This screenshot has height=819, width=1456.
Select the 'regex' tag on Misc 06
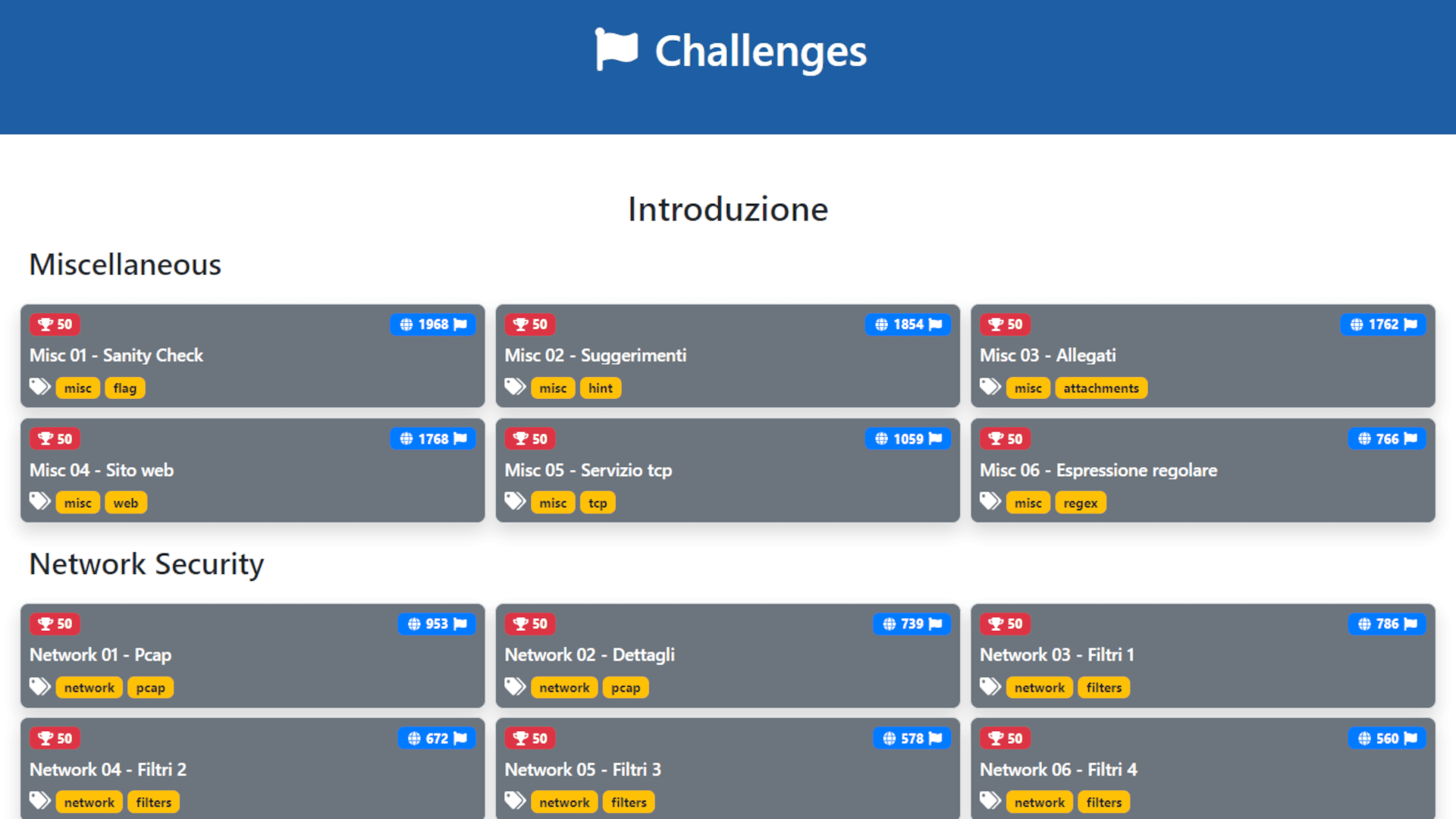pos(1080,503)
